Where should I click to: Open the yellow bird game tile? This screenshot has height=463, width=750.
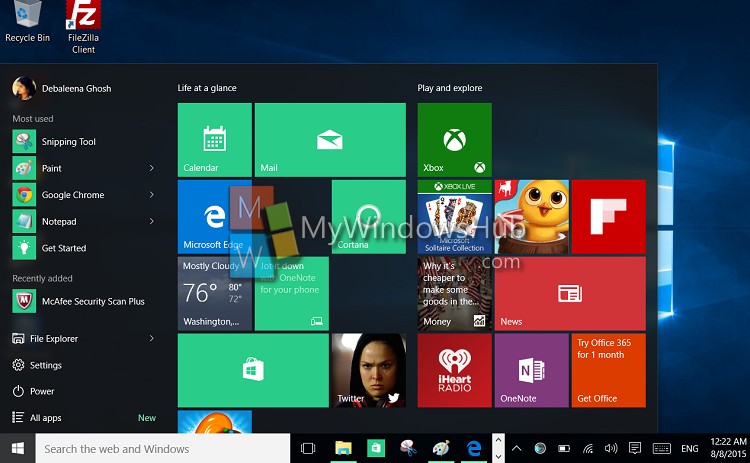[x=531, y=217]
